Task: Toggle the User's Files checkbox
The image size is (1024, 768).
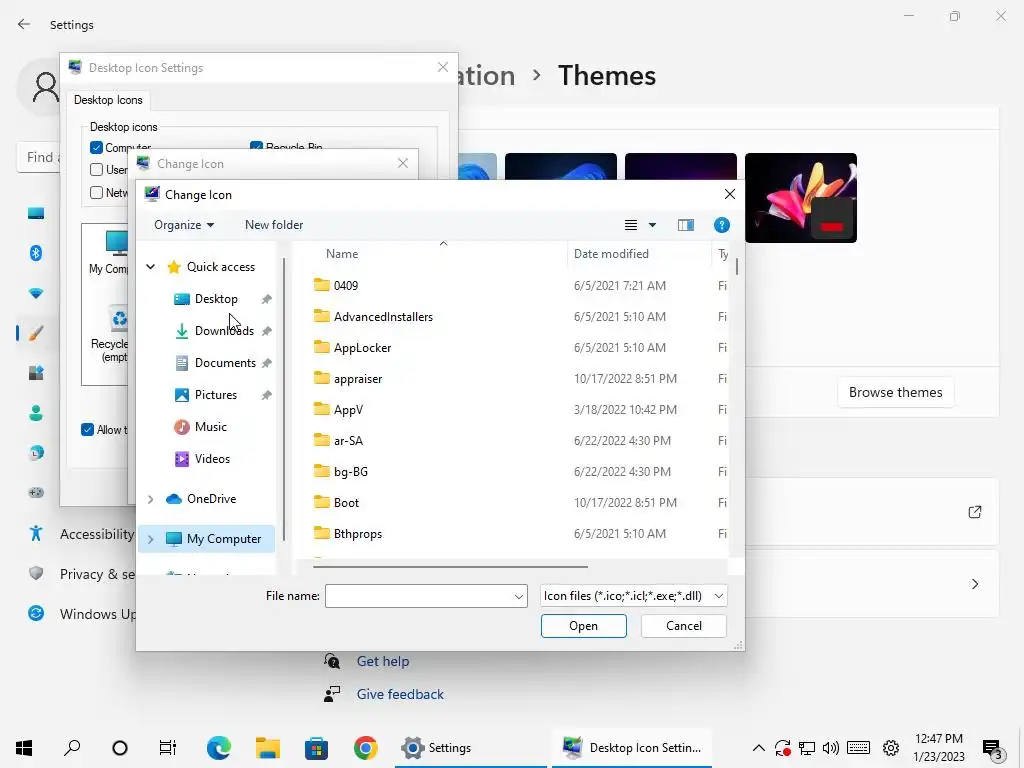Action: pyautogui.click(x=97, y=170)
